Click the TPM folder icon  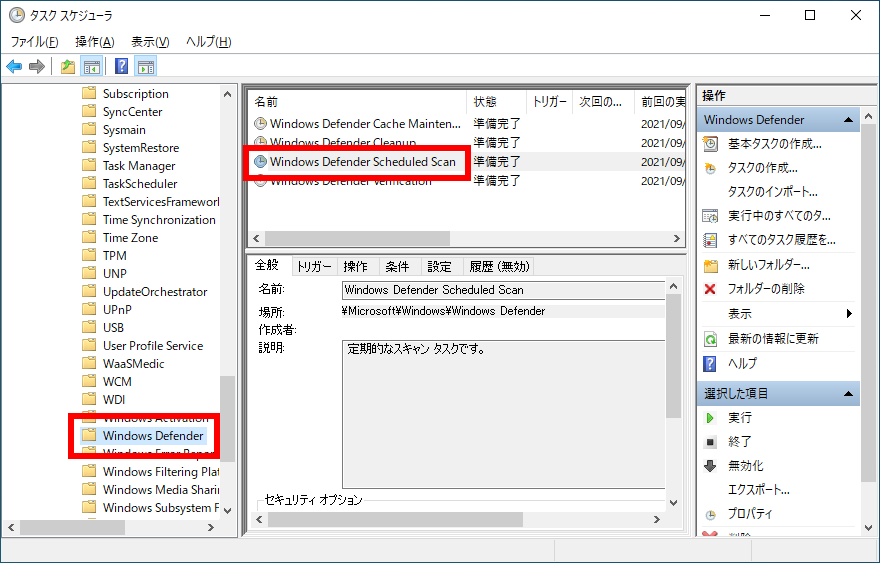tap(89, 255)
